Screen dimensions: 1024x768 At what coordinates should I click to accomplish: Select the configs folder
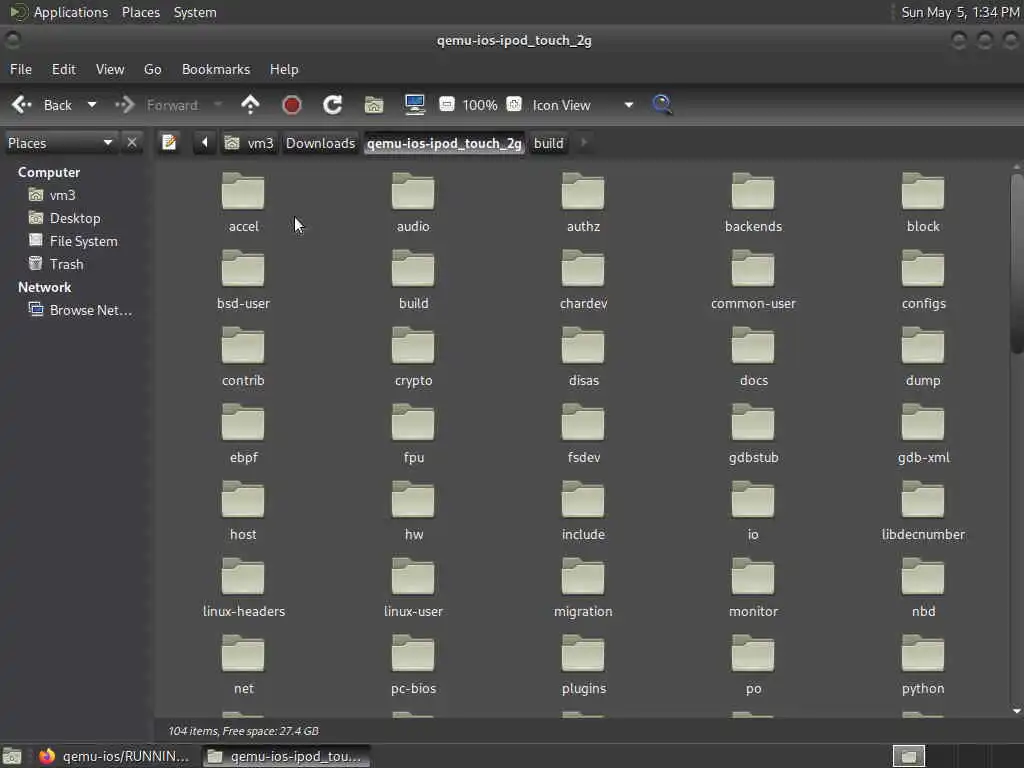[923, 280]
